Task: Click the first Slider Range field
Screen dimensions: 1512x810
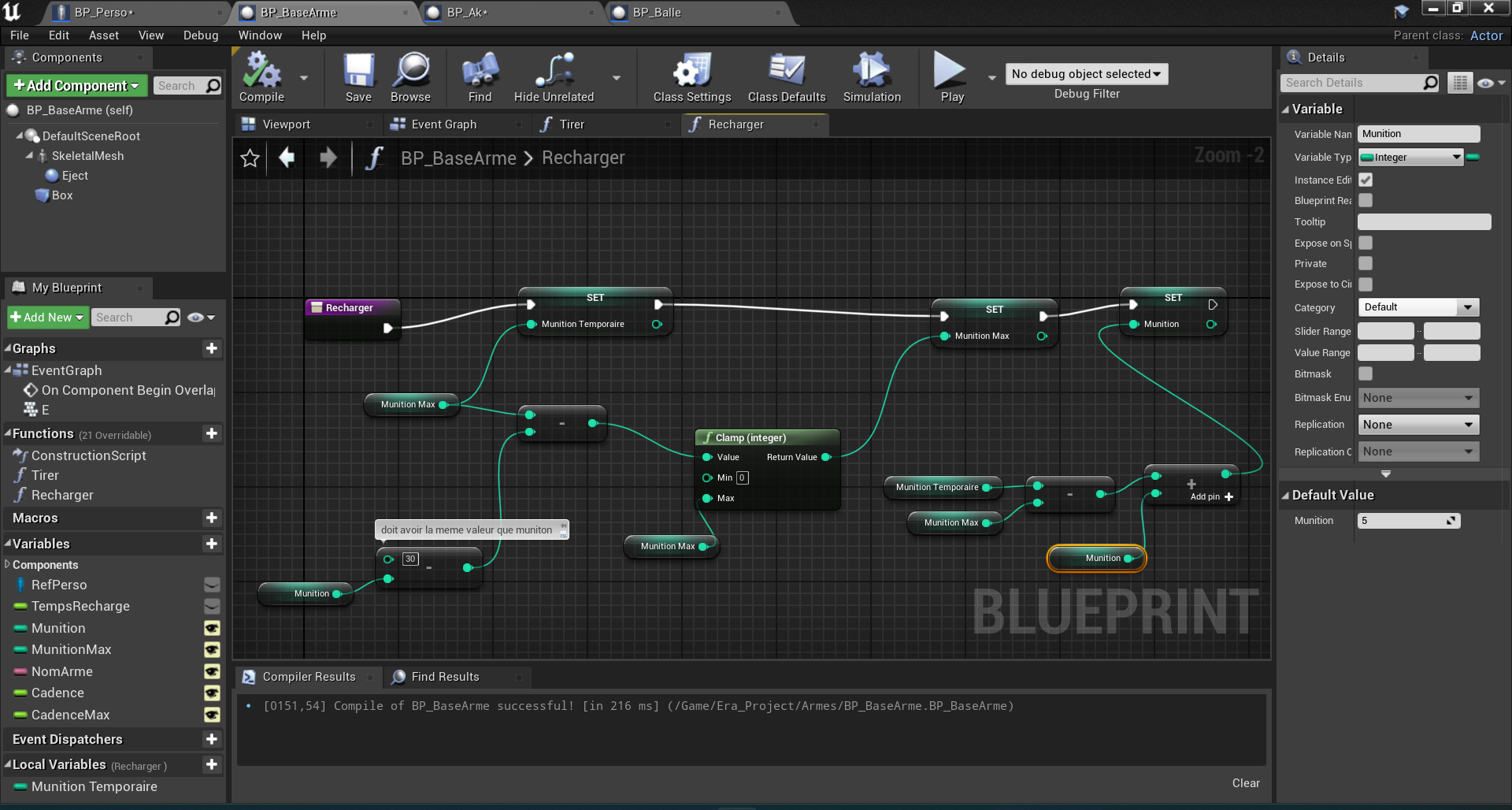Action: click(x=1386, y=331)
